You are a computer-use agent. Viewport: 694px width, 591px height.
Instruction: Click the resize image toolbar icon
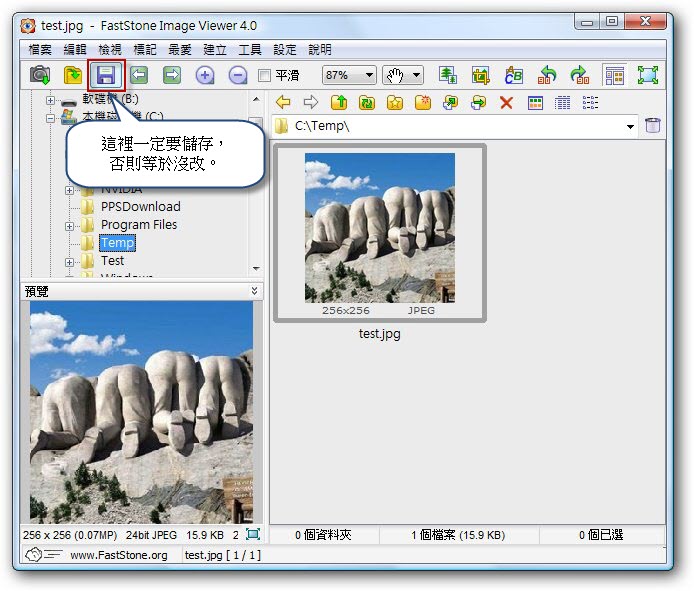[447, 75]
